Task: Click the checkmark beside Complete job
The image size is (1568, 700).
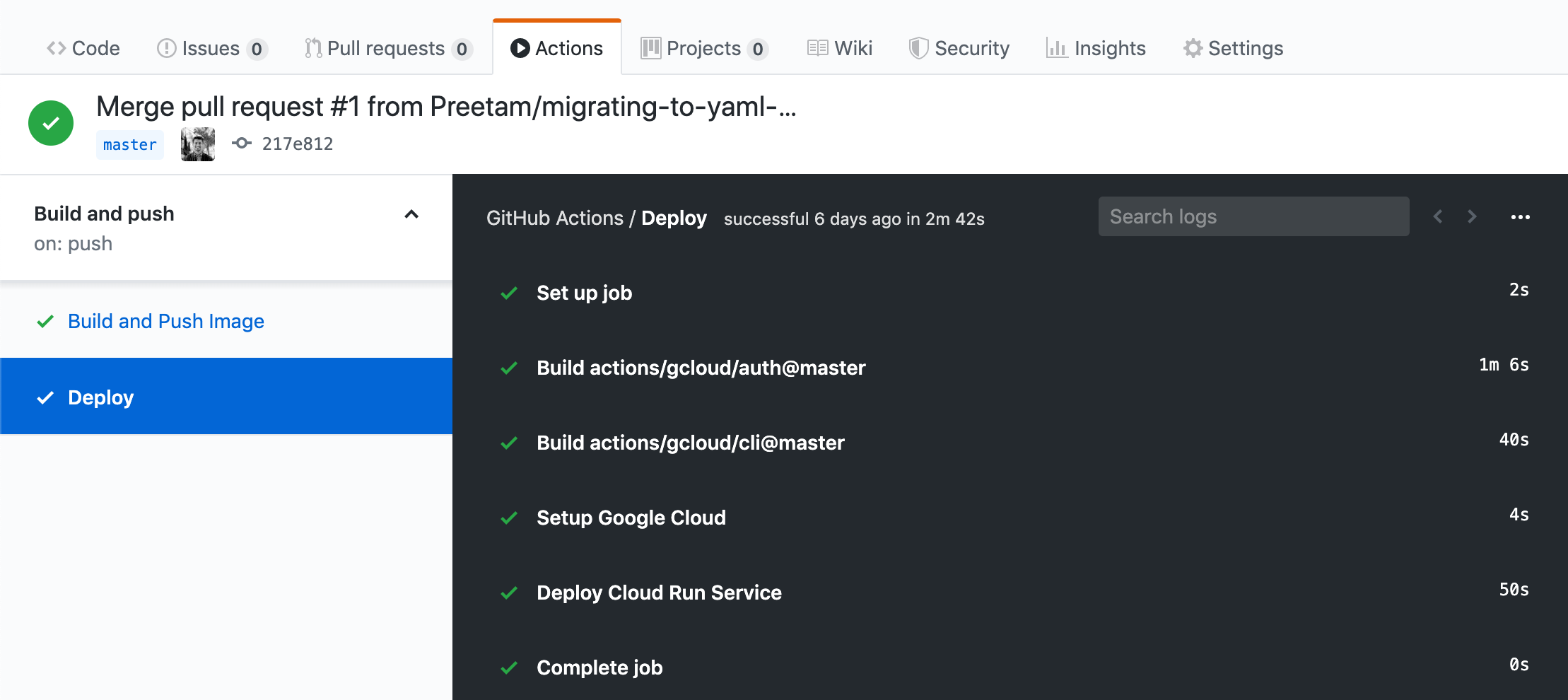Action: 508,667
